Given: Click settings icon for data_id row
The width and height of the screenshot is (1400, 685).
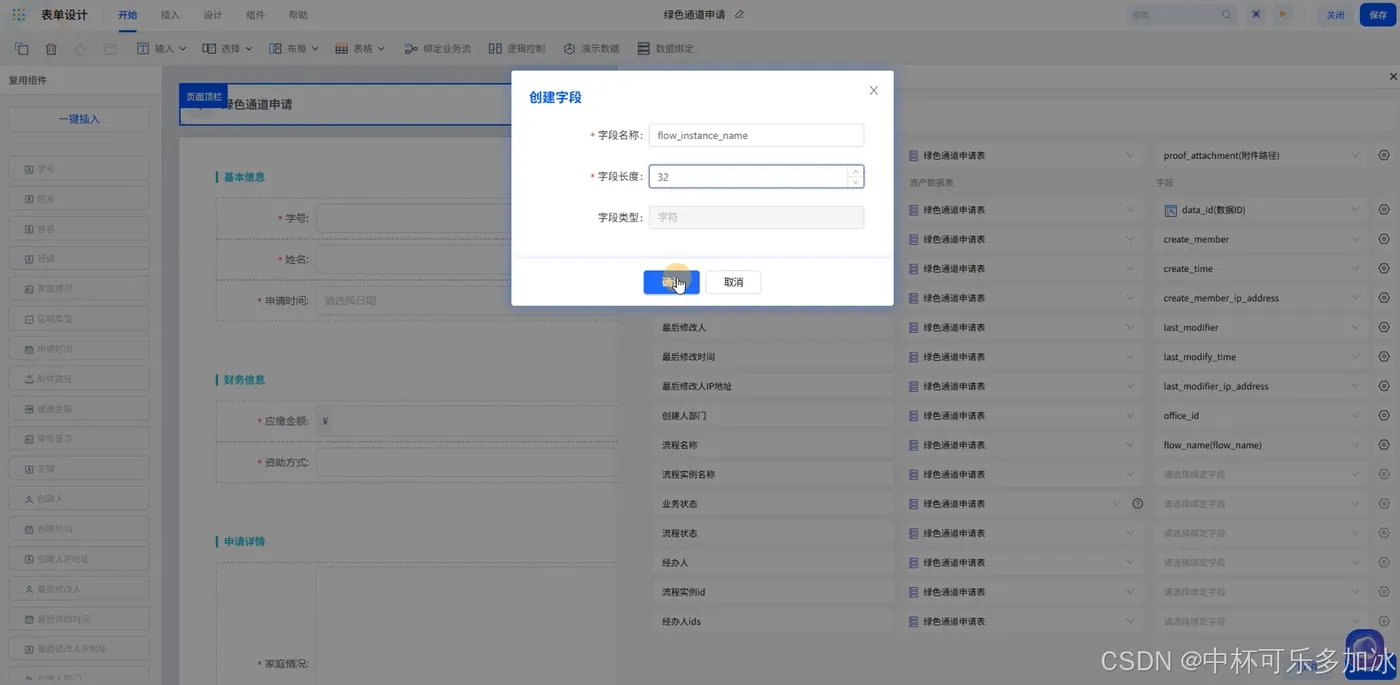Looking at the screenshot, I should coord(1384,210).
